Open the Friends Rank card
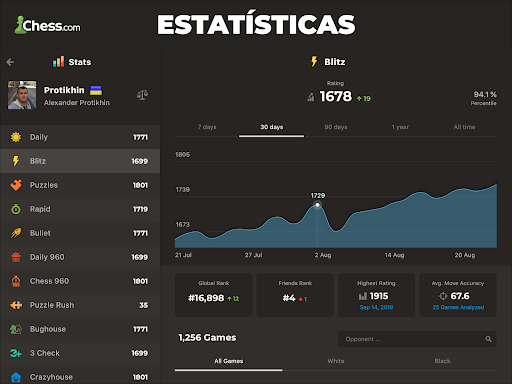This screenshot has height=384, width=512. click(295, 295)
